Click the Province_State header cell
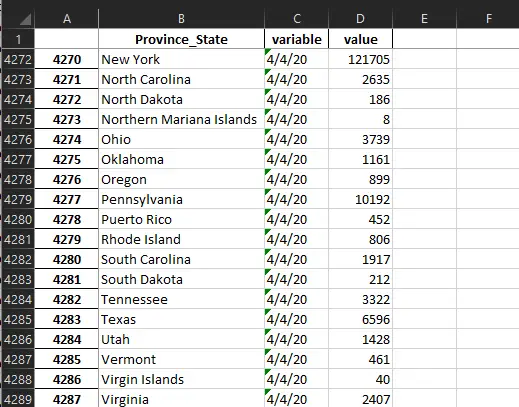This screenshot has width=519, height=407. [x=181, y=39]
